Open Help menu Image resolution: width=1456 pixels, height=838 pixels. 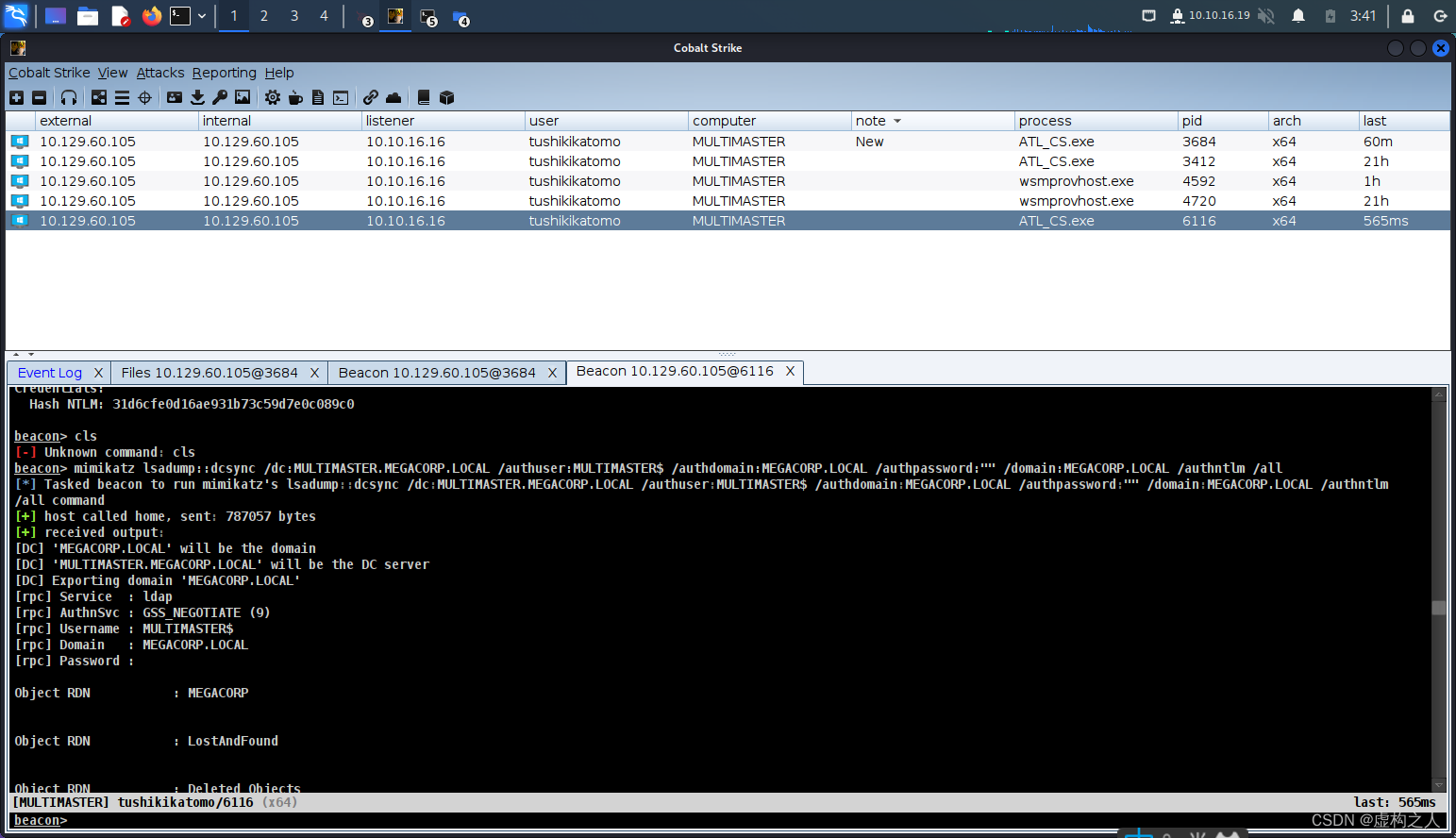(279, 73)
